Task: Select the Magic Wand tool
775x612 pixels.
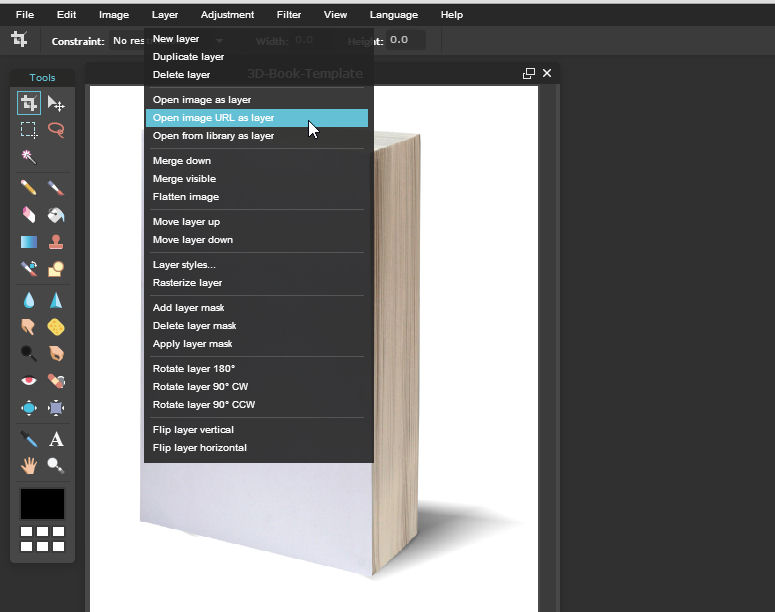Action: click(x=29, y=157)
